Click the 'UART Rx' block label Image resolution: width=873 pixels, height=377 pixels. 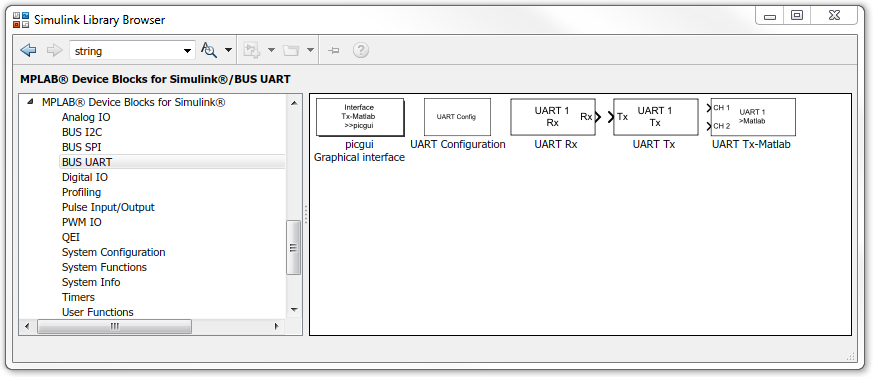[x=556, y=144]
